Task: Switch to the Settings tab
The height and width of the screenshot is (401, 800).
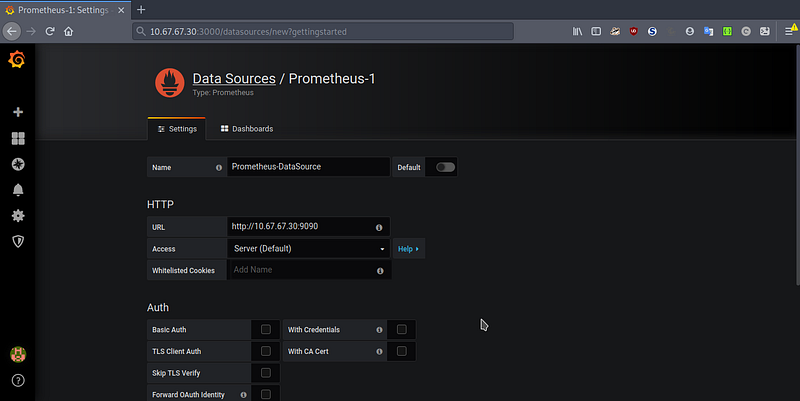Action: click(x=177, y=129)
